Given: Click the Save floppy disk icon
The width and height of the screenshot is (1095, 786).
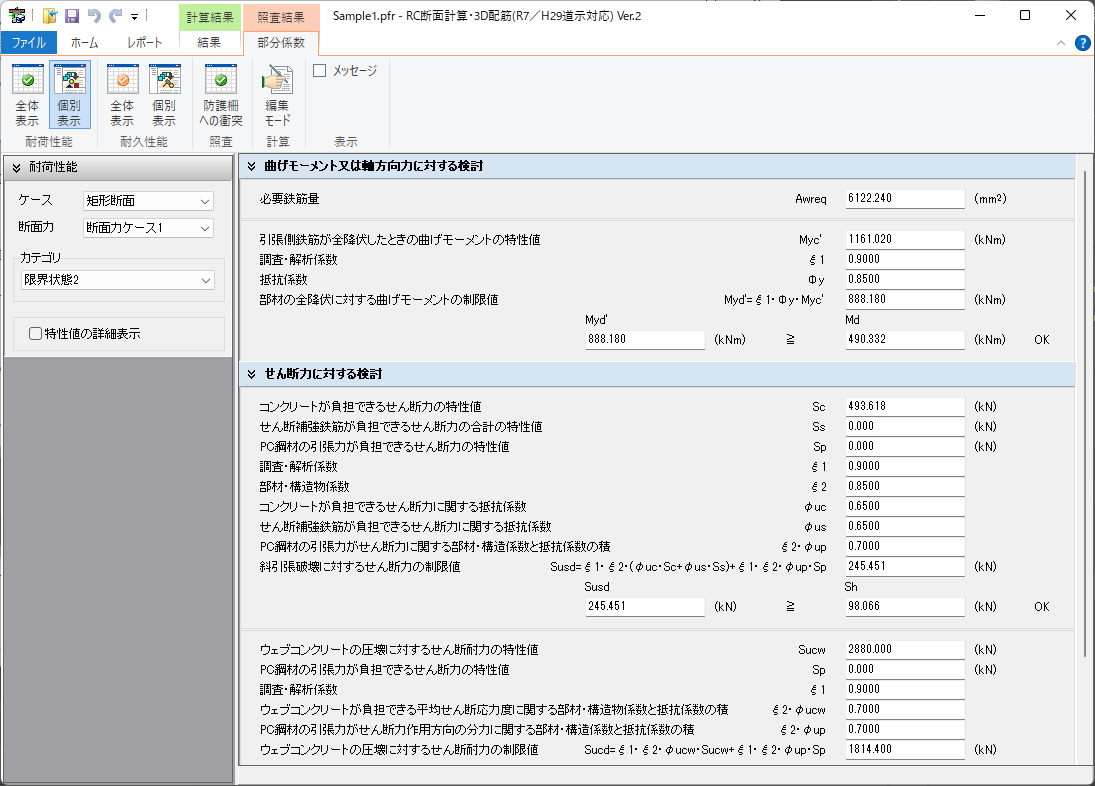Looking at the screenshot, I should tap(71, 15).
